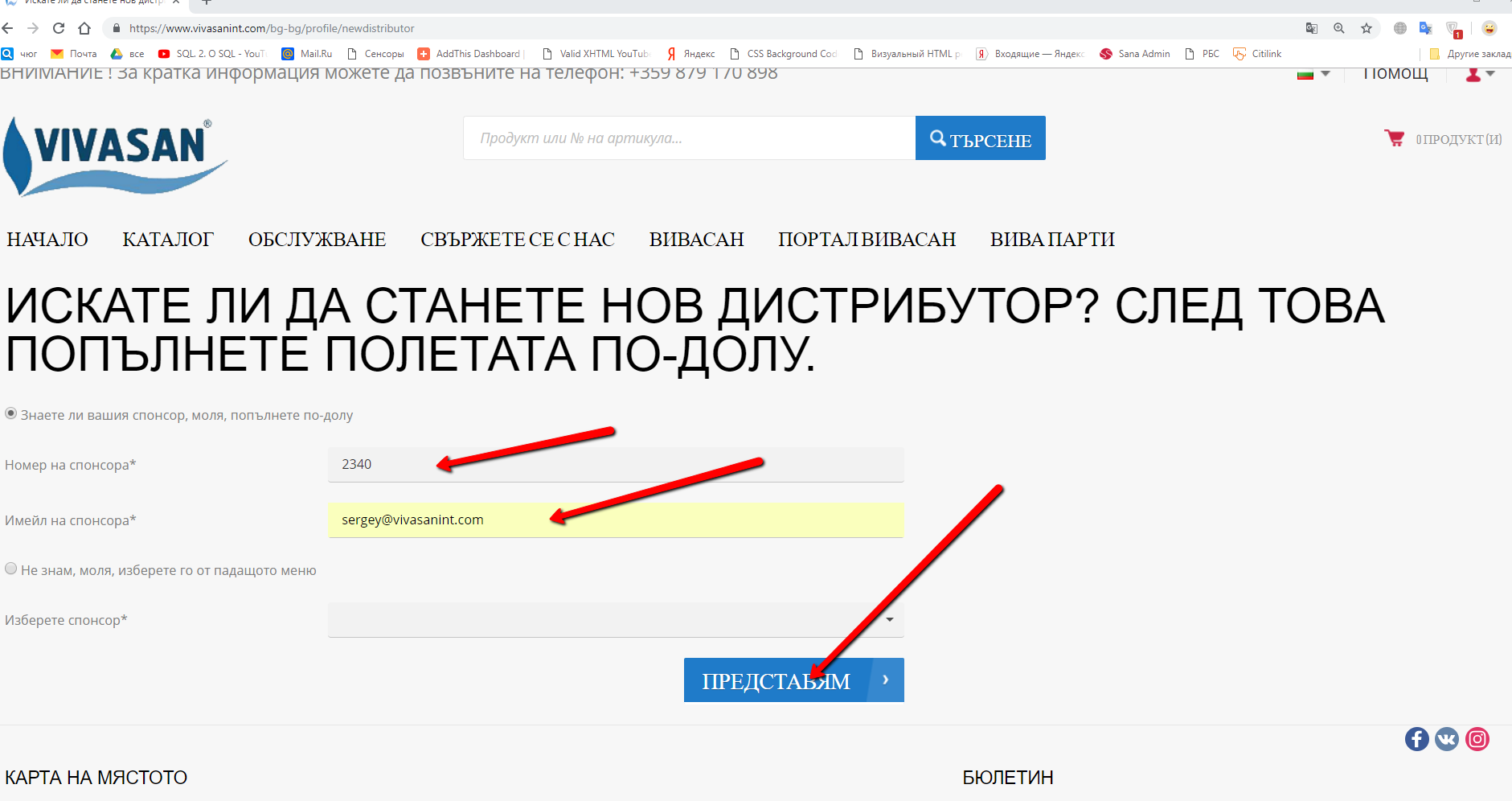Open the СВЪРЖЕТЕ СЕ С НАС menu
The image size is (1512, 801).
518,240
